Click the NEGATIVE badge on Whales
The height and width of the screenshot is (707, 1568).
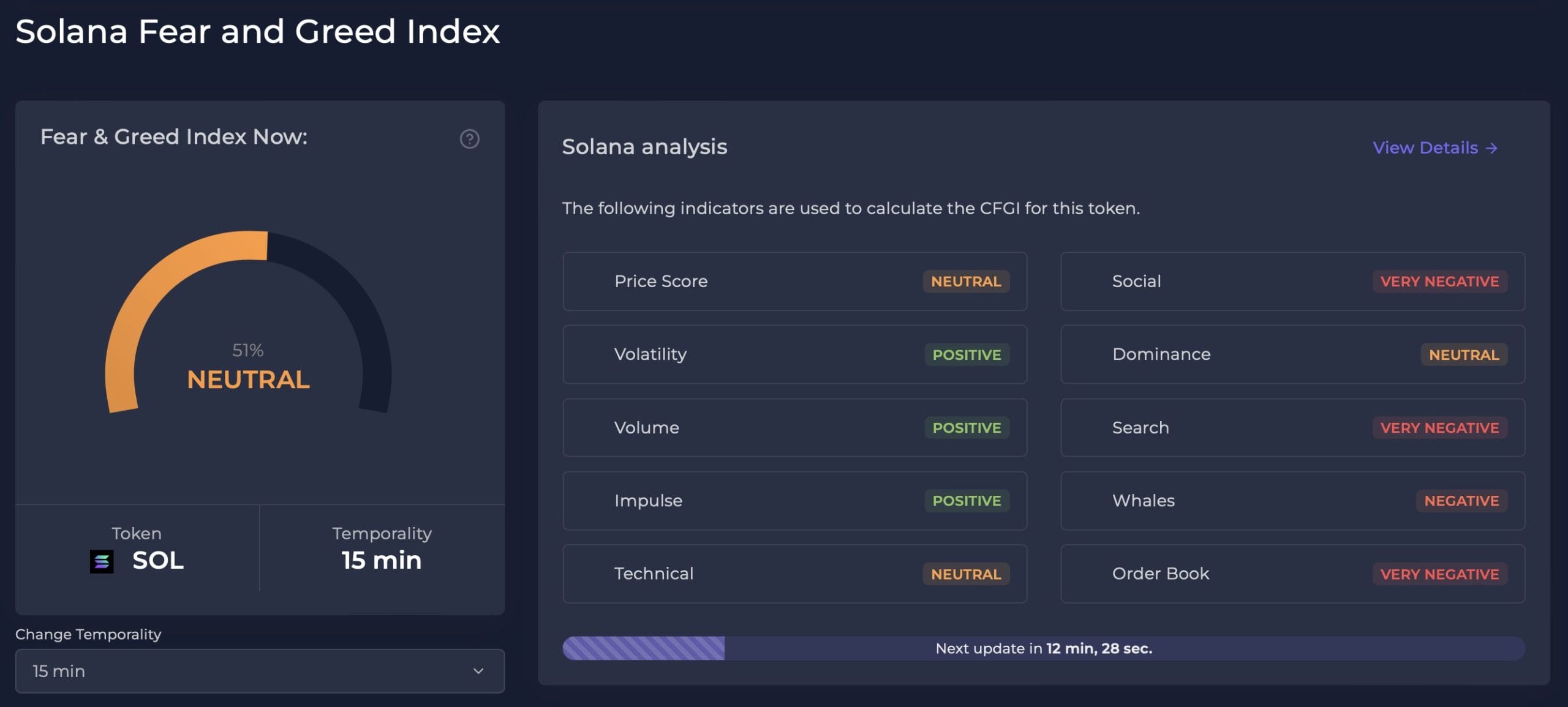coord(1461,501)
